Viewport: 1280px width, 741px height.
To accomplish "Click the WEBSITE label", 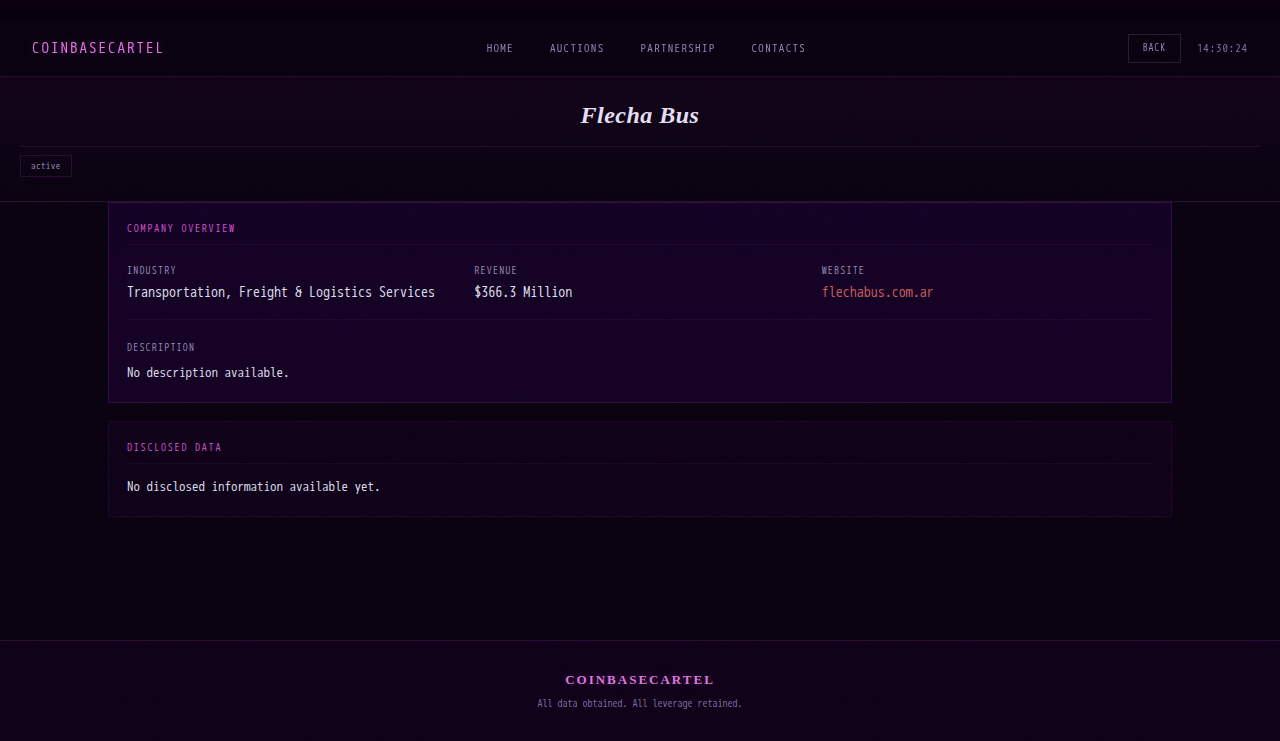I will click(843, 270).
